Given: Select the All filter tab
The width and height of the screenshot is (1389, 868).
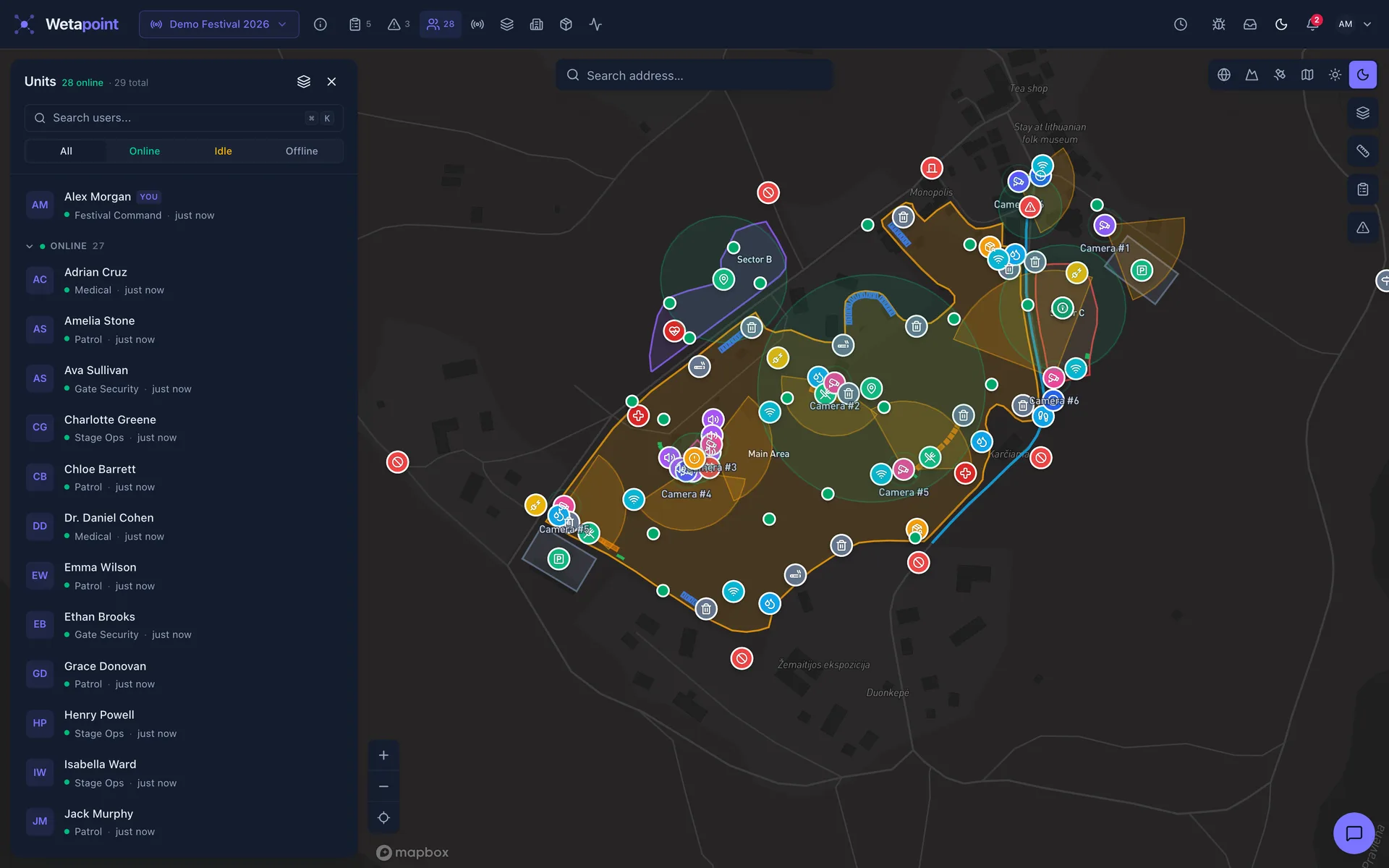Looking at the screenshot, I should pos(66,151).
